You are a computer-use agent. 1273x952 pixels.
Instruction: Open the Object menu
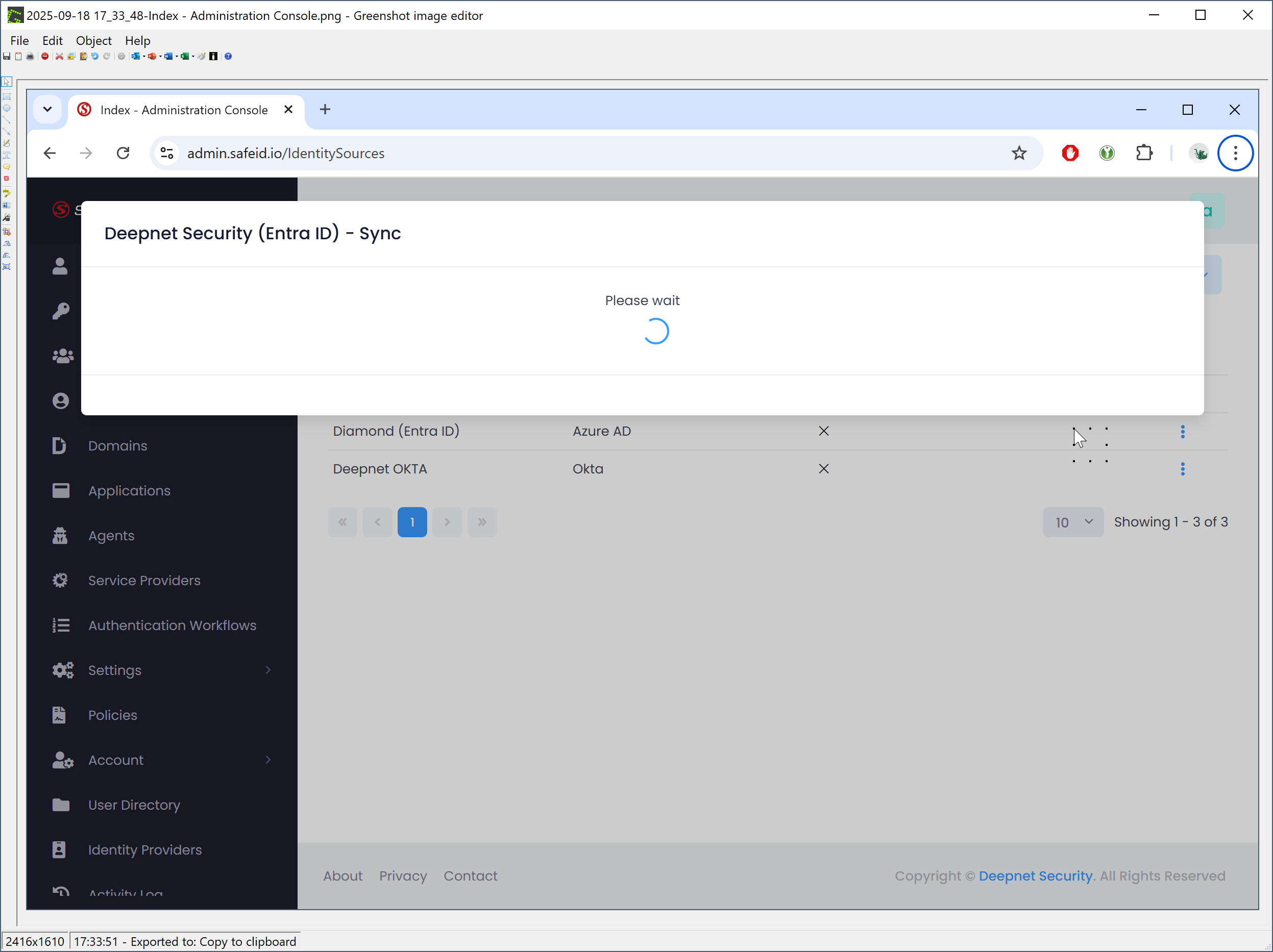pos(93,40)
